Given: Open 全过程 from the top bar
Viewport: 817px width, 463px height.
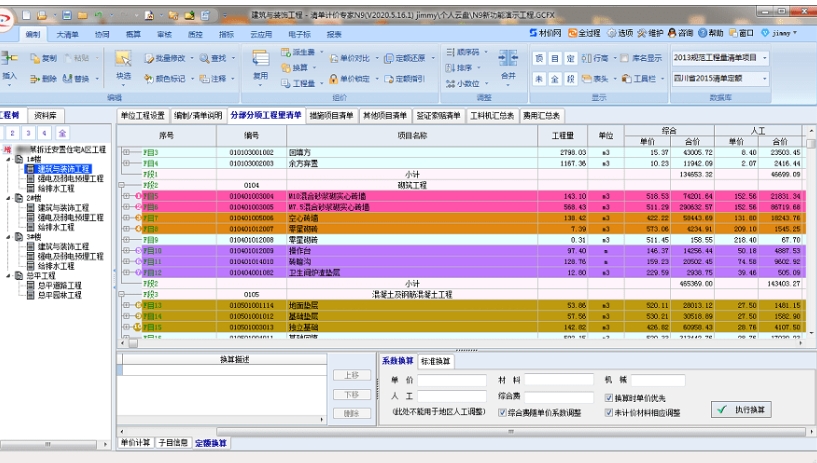Looking at the screenshot, I should tap(584, 33).
